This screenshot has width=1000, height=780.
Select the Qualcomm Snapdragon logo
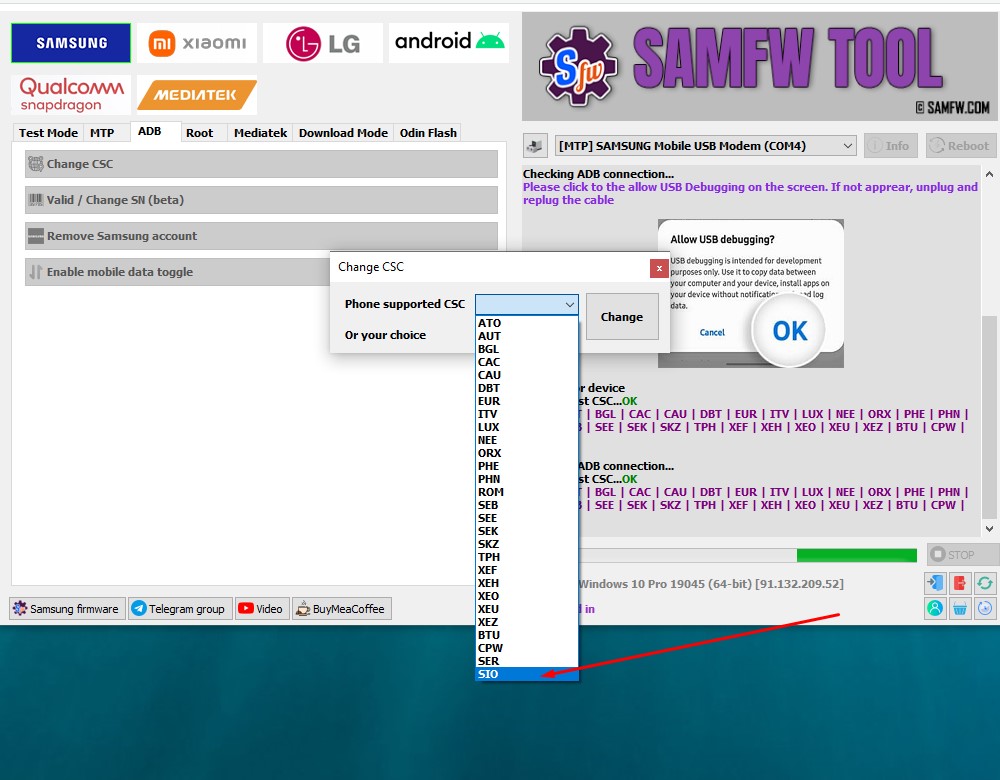pos(71,94)
